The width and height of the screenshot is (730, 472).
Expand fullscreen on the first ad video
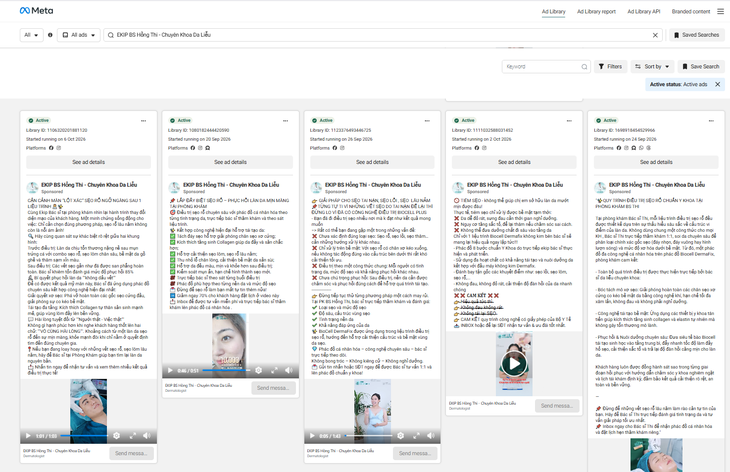tap(132, 436)
